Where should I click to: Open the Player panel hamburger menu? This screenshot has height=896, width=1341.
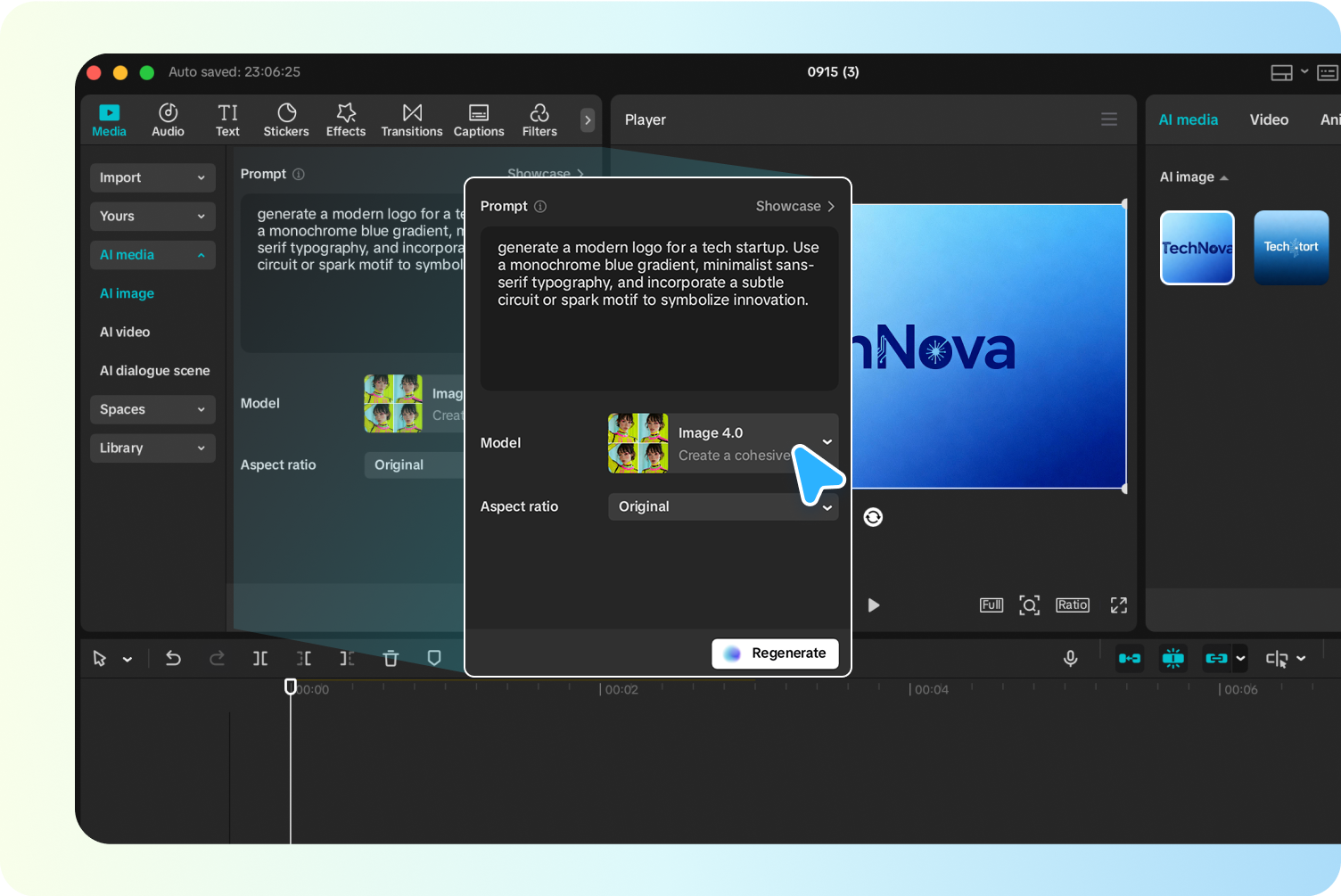1109,119
